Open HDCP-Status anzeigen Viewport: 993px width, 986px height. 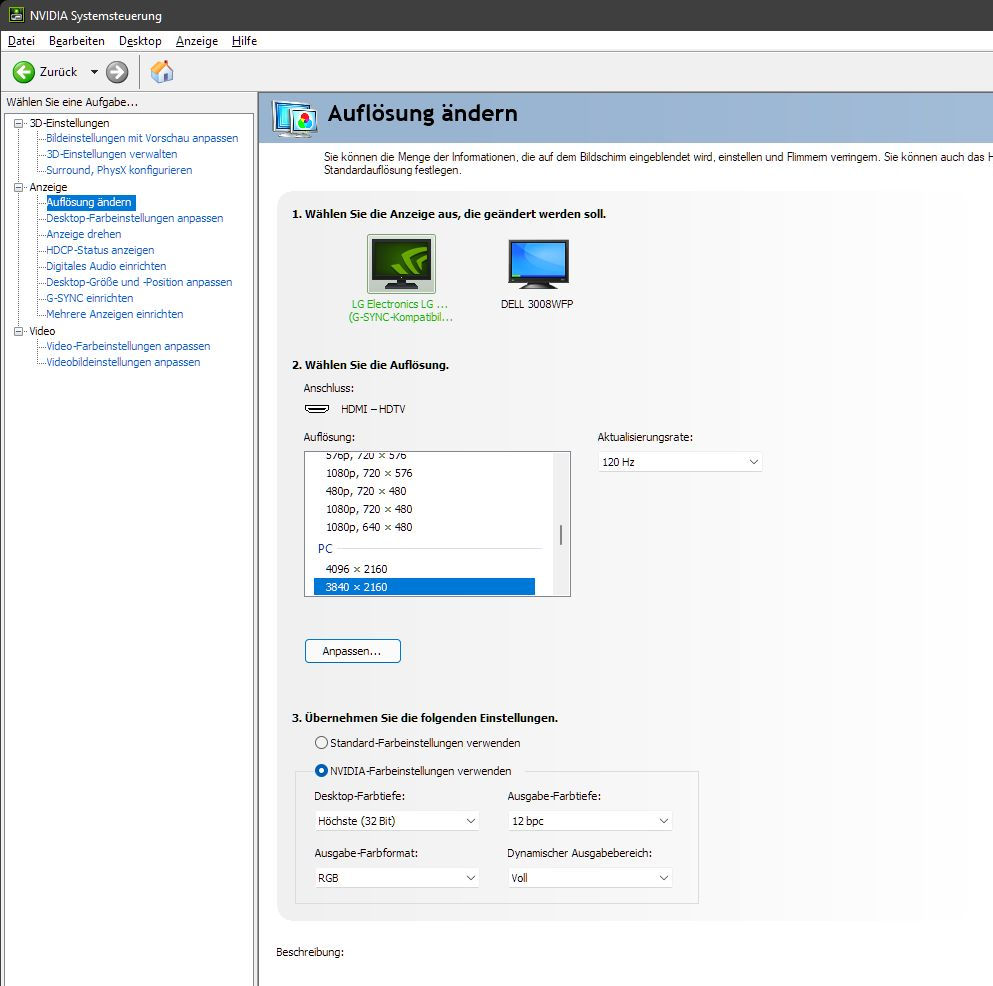(x=100, y=250)
